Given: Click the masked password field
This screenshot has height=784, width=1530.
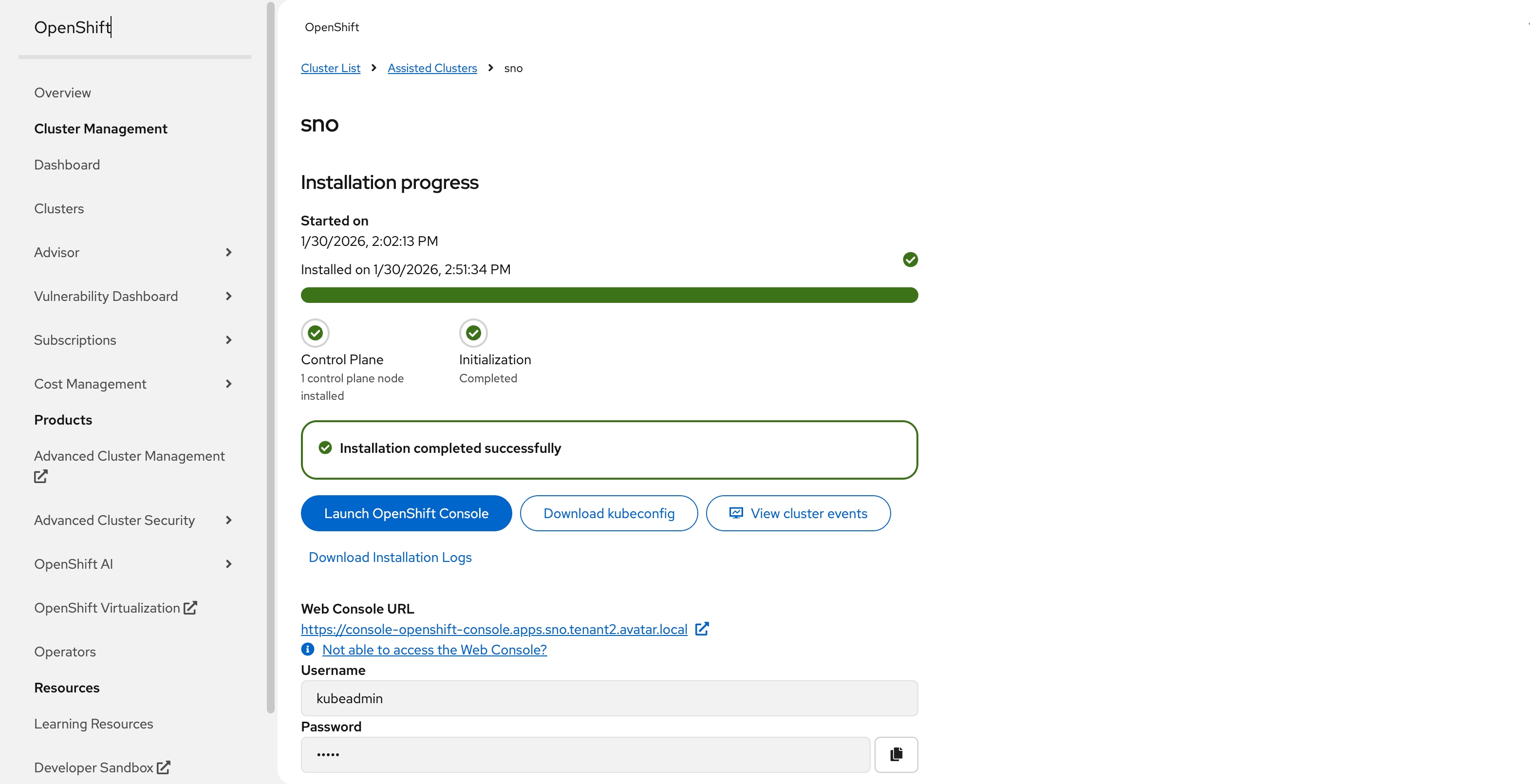Looking at the screenshot, I should click(x=586, y=754).
